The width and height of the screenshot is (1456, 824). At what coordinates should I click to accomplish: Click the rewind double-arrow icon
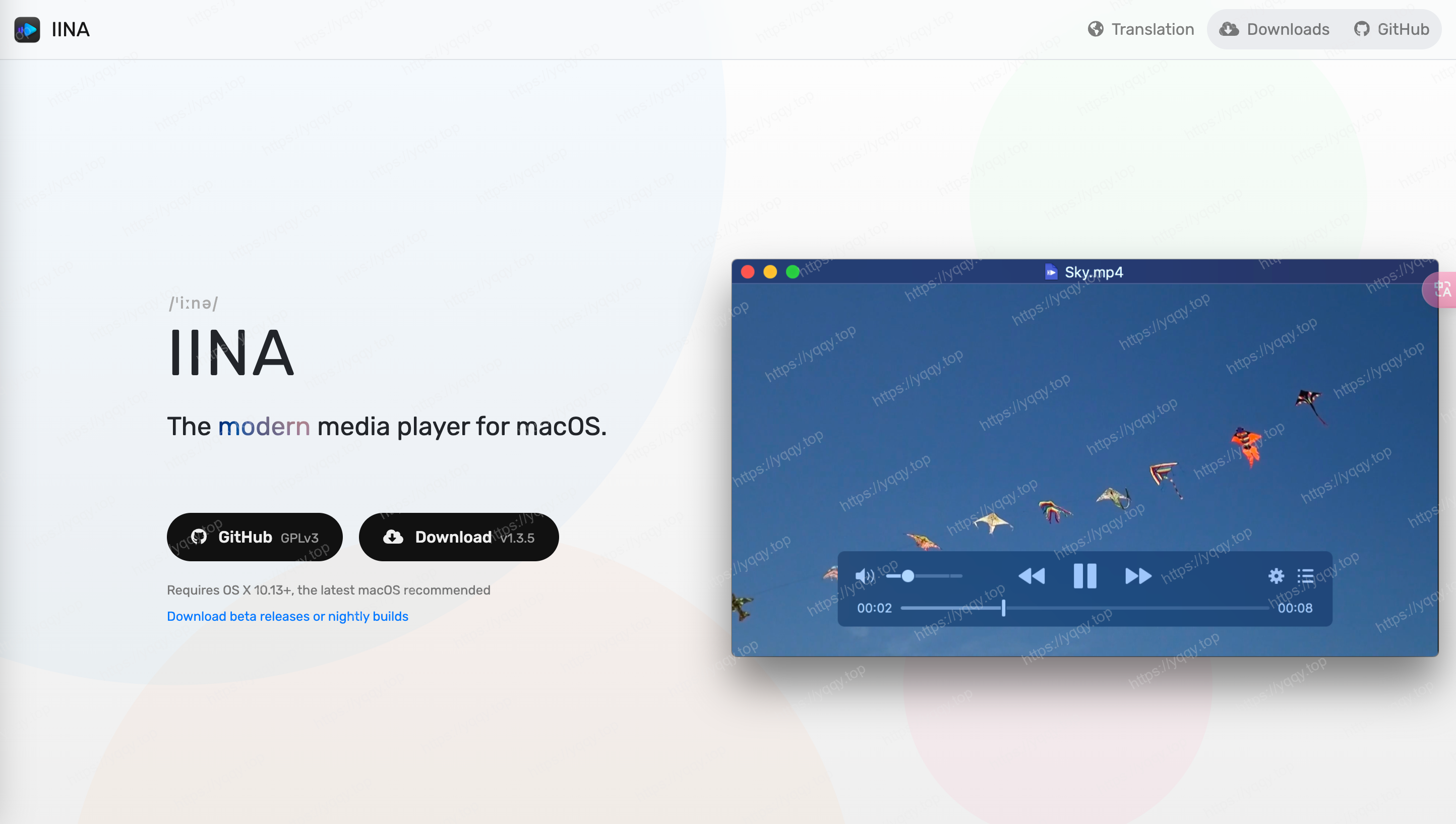pos(1031,576)
